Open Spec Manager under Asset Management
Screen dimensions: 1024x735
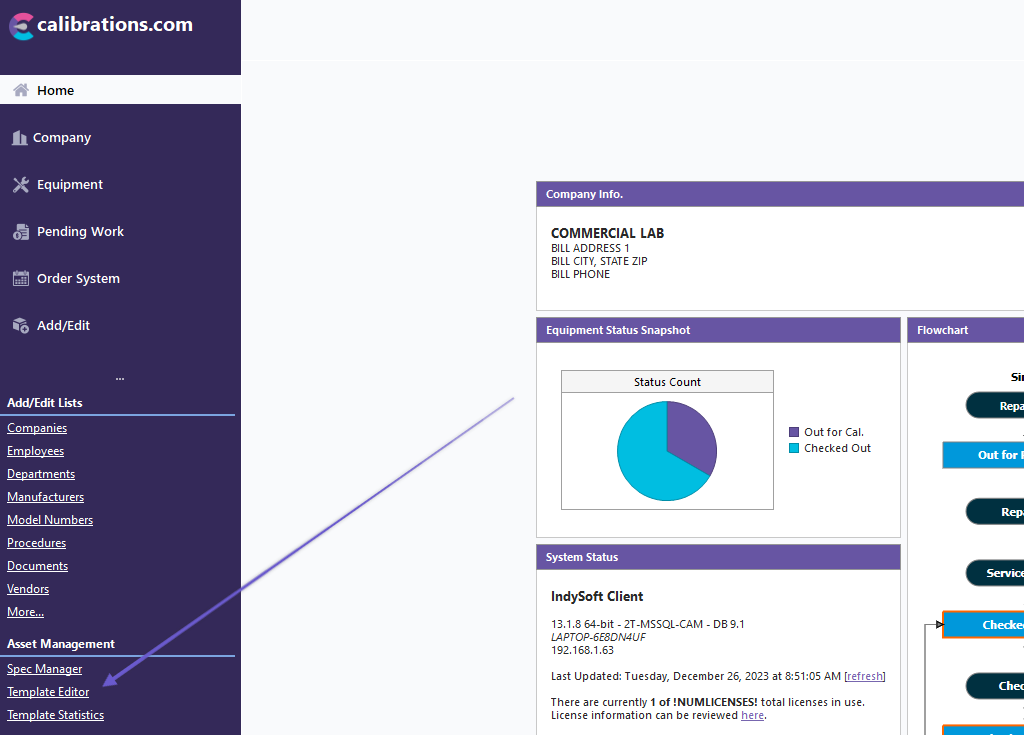[45, 669]
